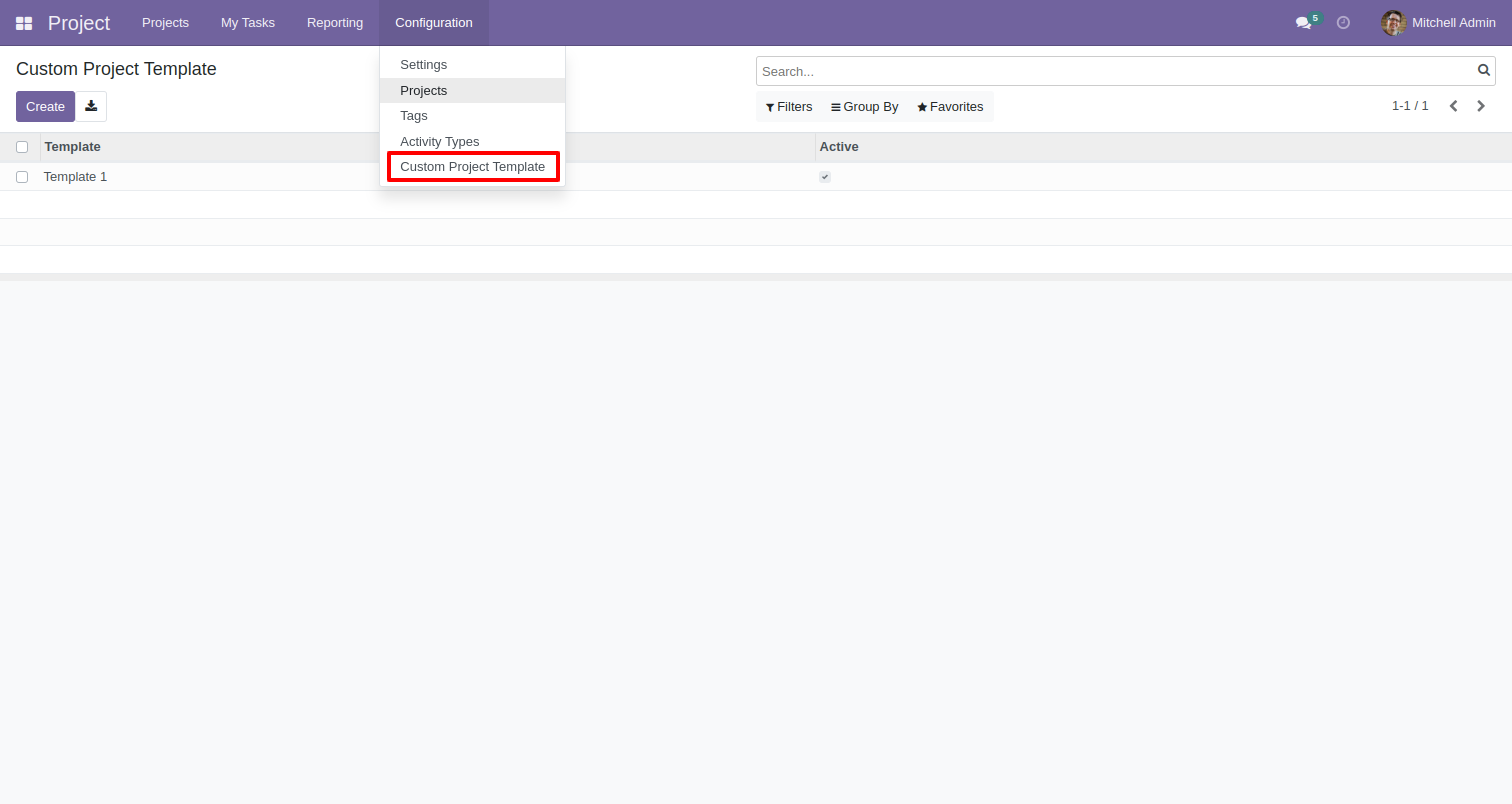Open the apps grid home menu icon

(x=24, y=23)
